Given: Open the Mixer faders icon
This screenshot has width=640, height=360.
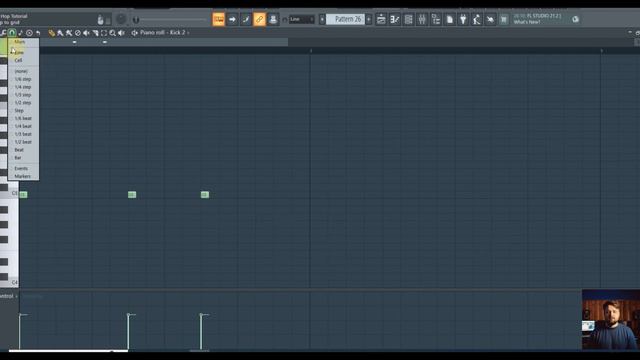Looking at the screenshot, I should [x=422, y=19].
